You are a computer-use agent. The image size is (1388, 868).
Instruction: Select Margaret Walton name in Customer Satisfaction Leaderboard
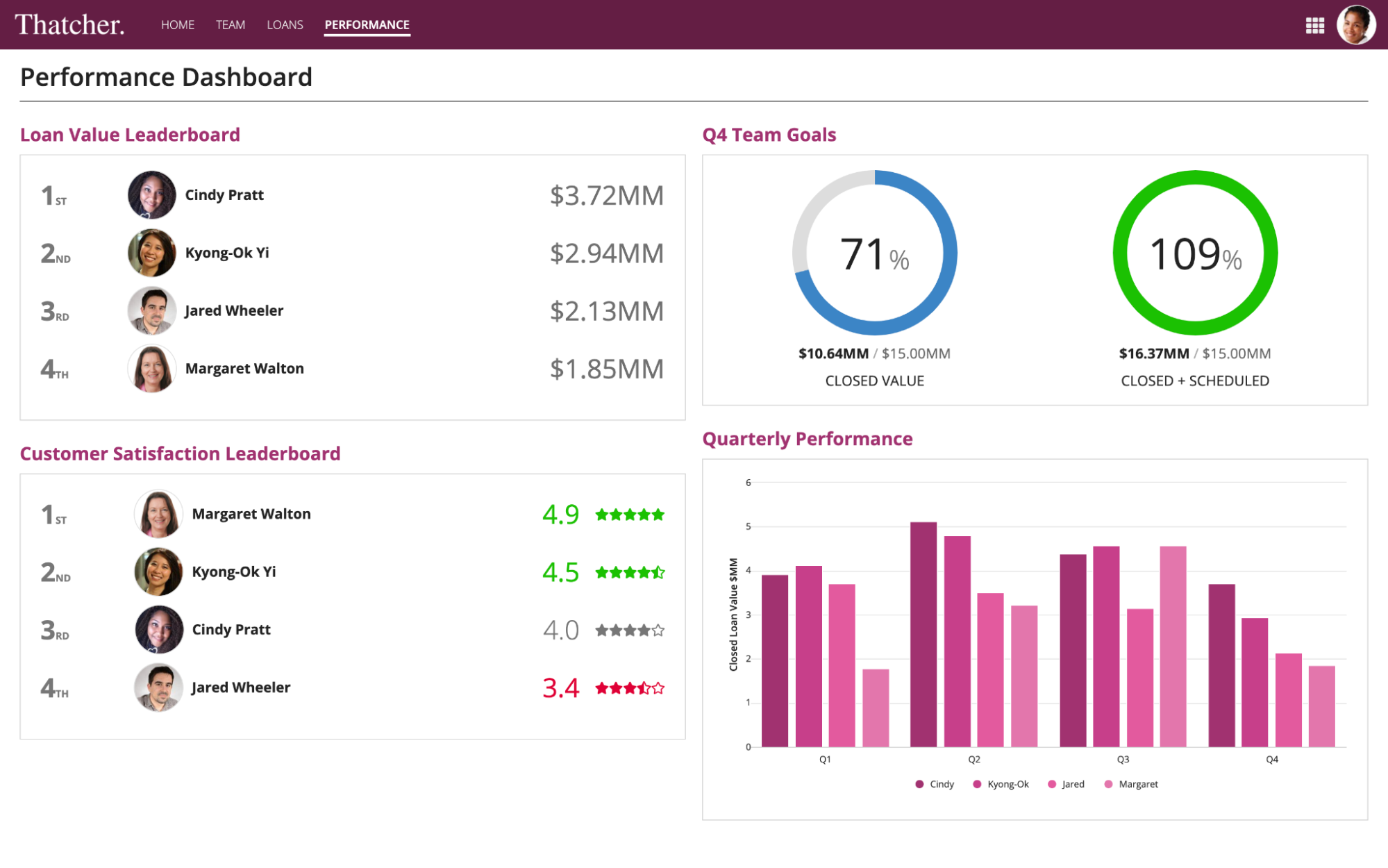pyautogui.click(x=251, y=514)
